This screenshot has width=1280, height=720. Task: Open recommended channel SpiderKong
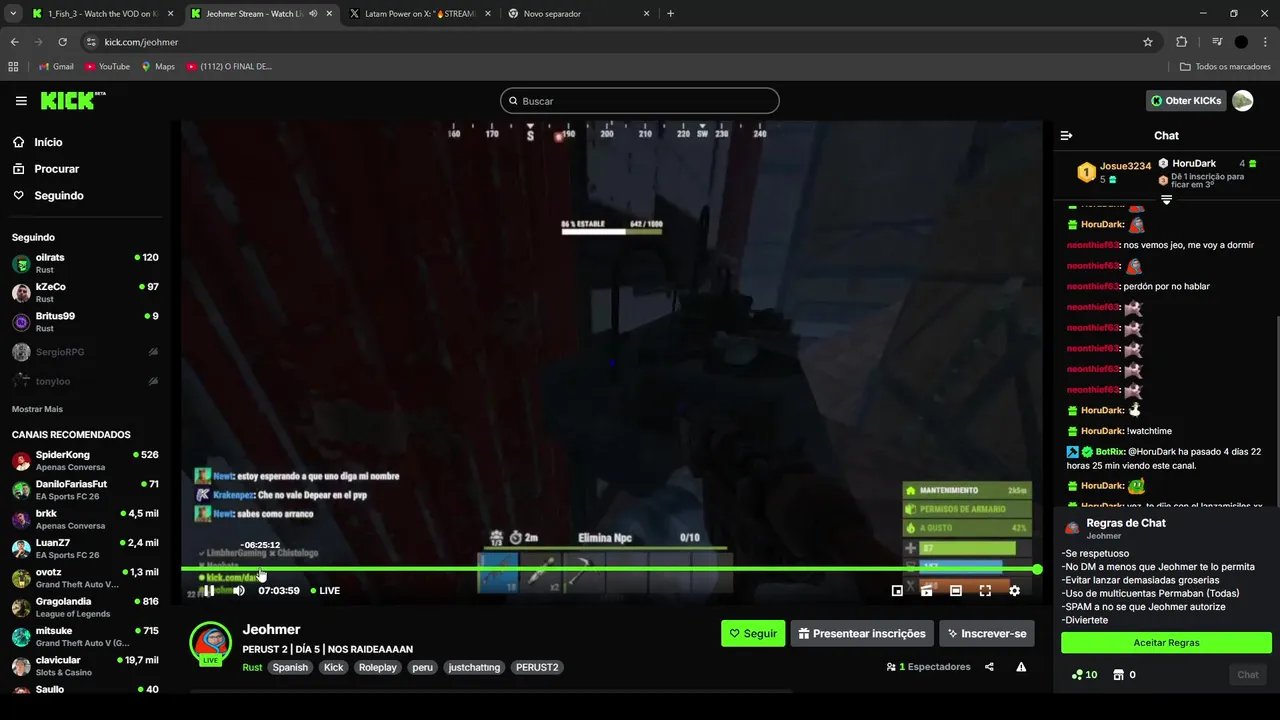pyautogui.click(x=85, y=461)
